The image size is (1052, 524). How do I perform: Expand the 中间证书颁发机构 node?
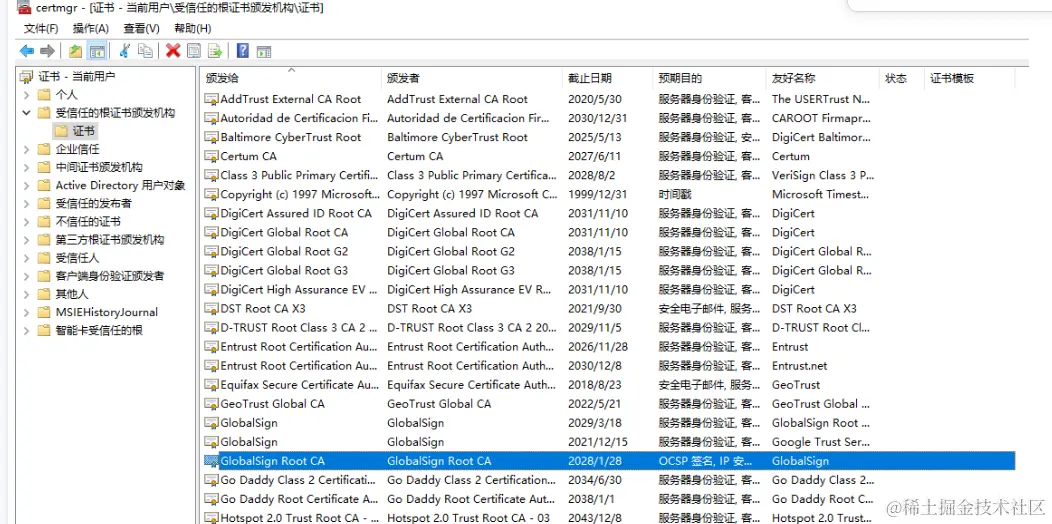tap(26, 167)
